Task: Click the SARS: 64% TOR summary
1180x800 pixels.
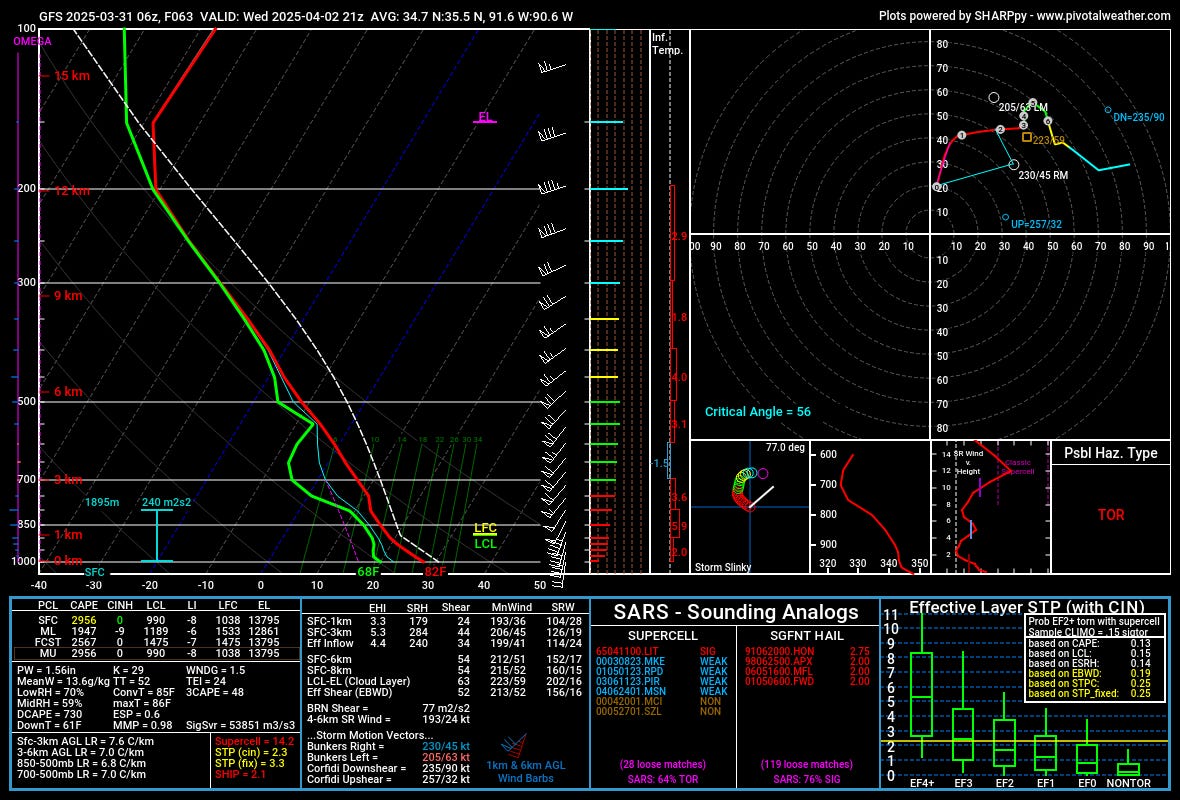Action: pyautogui.click(x=662, y=779)
